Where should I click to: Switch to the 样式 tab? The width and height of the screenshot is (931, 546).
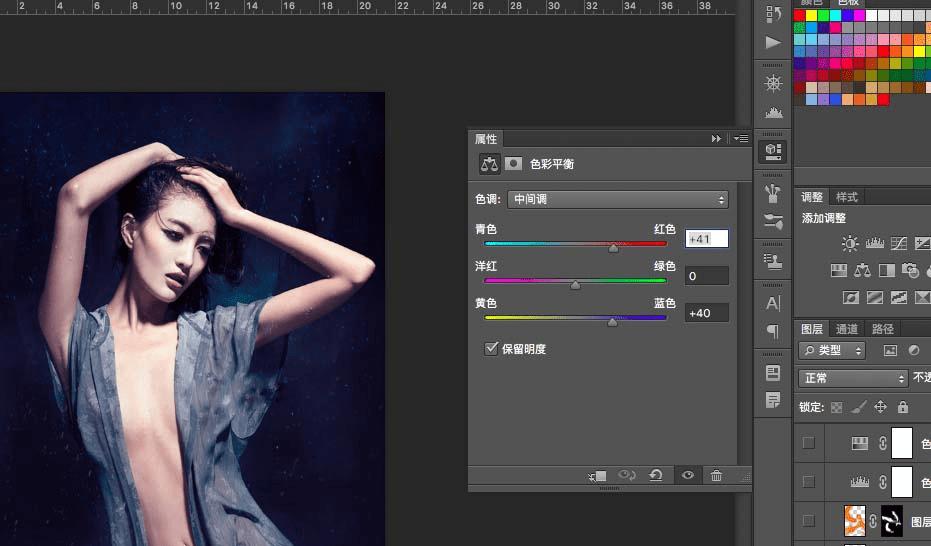847,197
